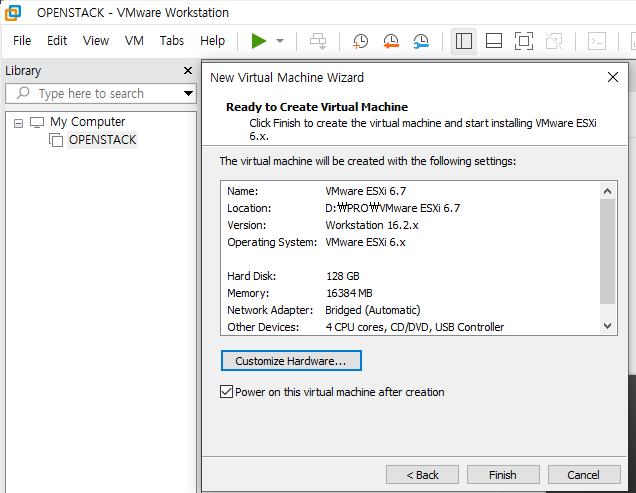Click the Memory value 16384 MB
This screenshot has width=636, height=493.
pos(349,293)
